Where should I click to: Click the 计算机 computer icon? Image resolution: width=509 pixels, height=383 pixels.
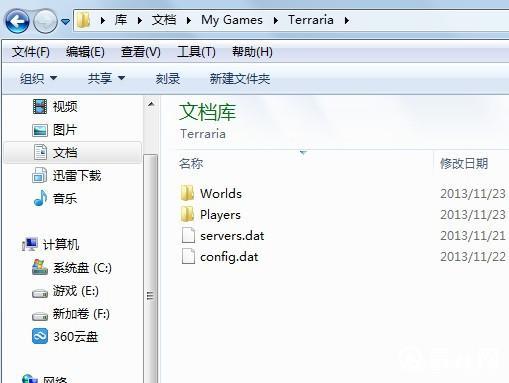coord(30,244)
